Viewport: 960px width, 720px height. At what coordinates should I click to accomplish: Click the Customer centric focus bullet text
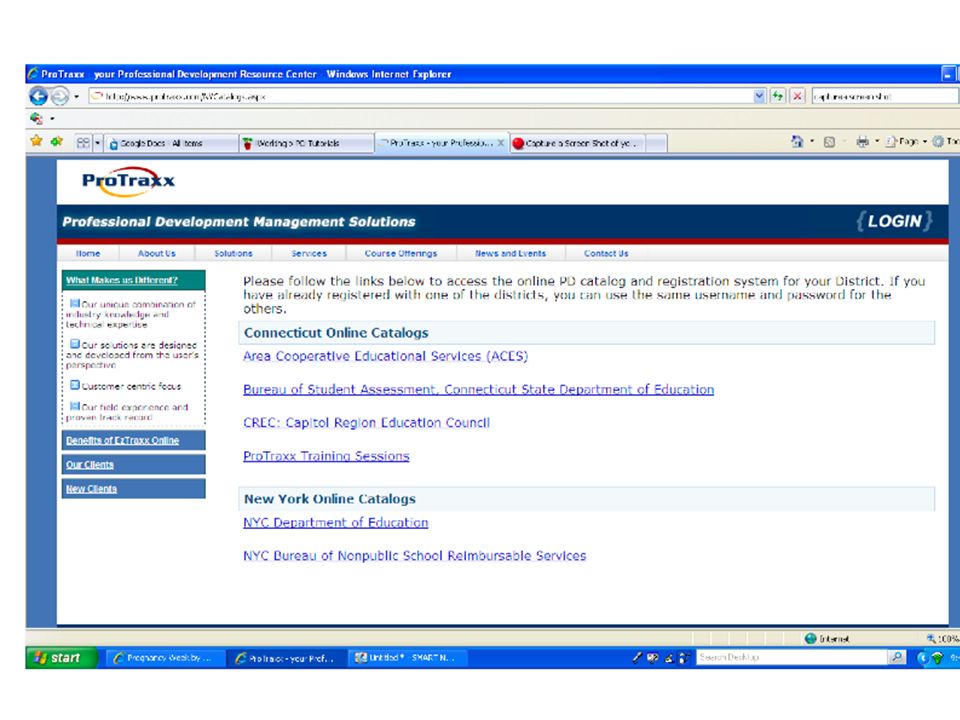tap(131, 386)
